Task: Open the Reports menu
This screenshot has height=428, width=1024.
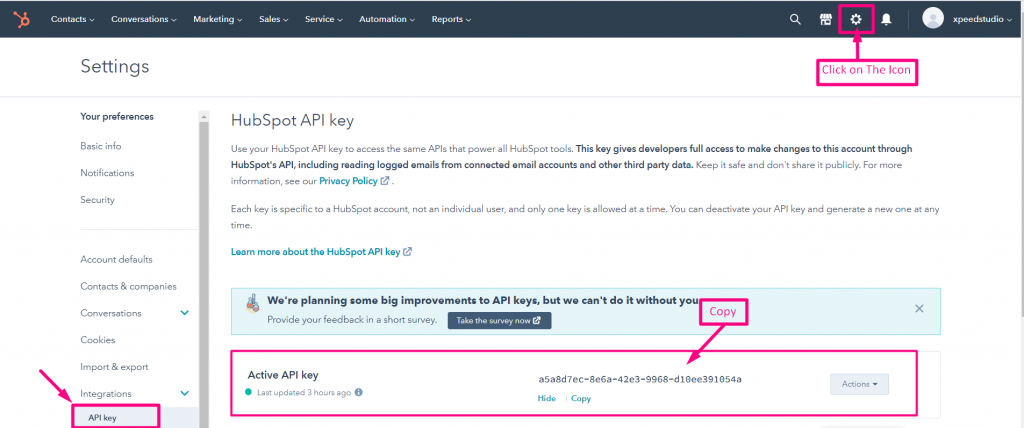Action: pyautogui.click(x=451, y=20)
